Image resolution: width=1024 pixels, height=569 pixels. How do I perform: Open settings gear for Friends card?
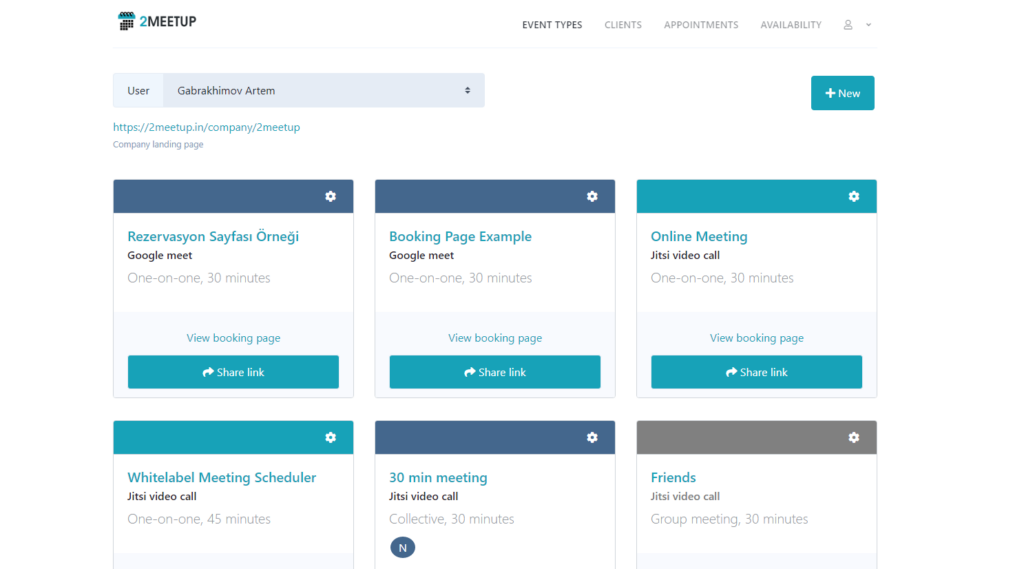point(854,437)
